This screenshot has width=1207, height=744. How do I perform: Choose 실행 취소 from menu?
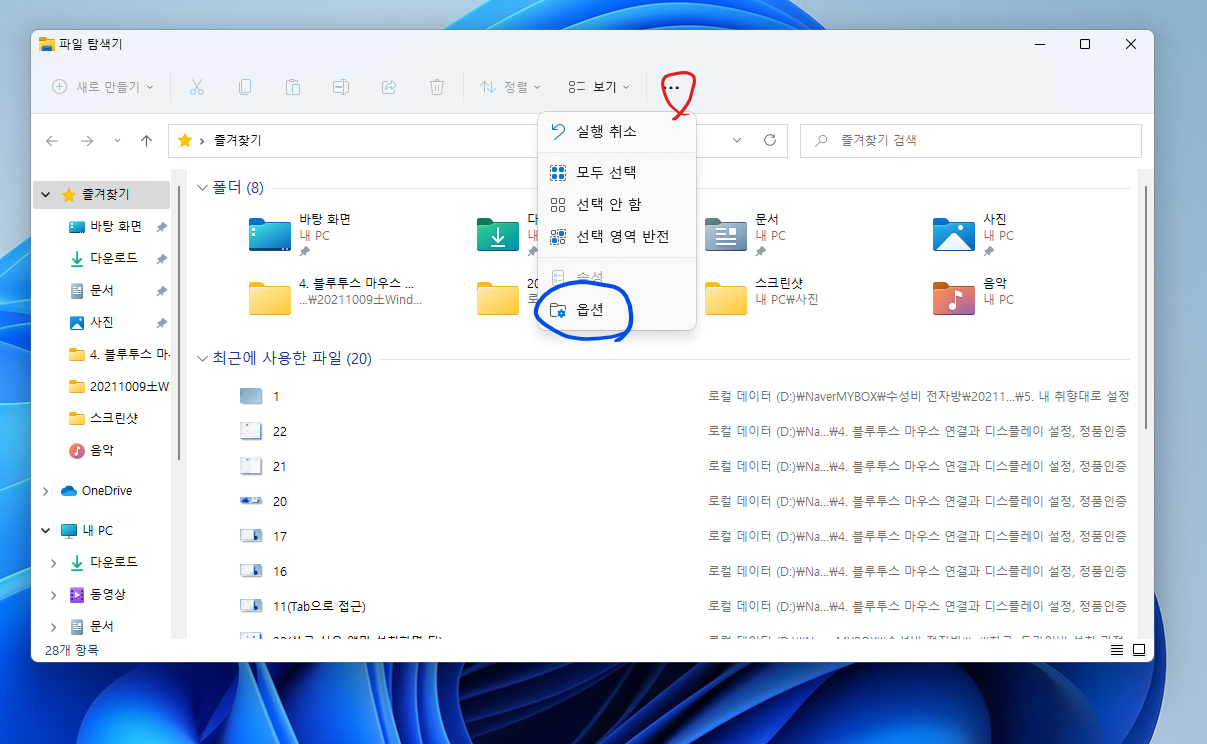(x=616, y=131)
